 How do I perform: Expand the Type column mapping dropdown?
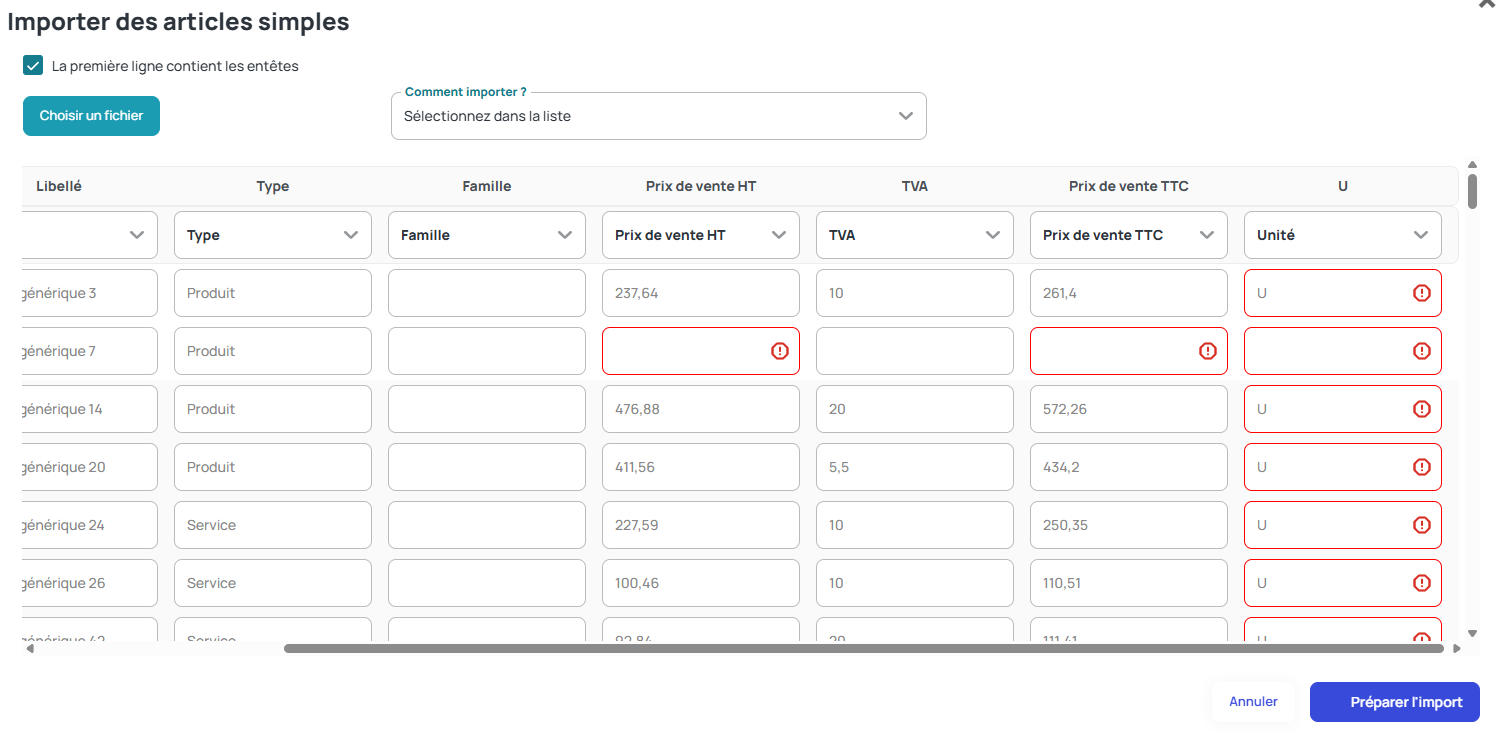pyautogui.click(x=273, y=235)
